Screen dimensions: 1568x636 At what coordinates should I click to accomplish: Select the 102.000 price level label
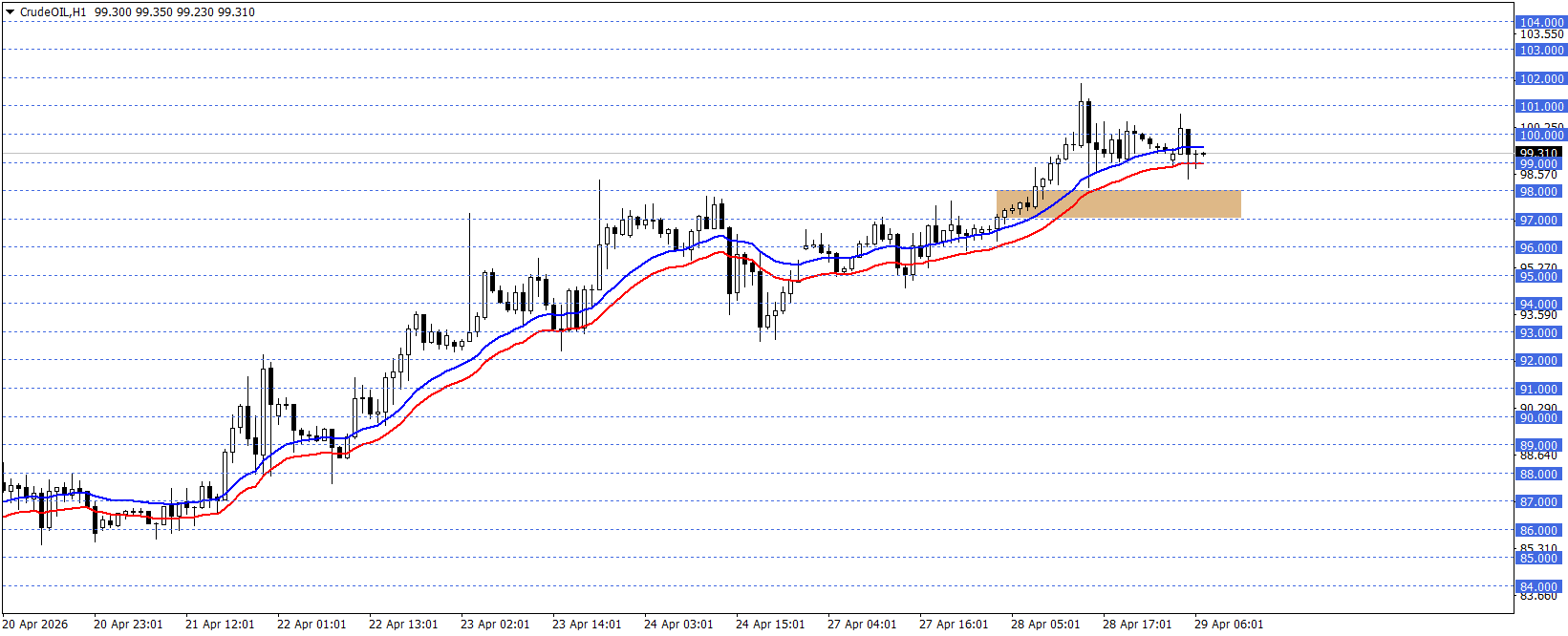1540,78
